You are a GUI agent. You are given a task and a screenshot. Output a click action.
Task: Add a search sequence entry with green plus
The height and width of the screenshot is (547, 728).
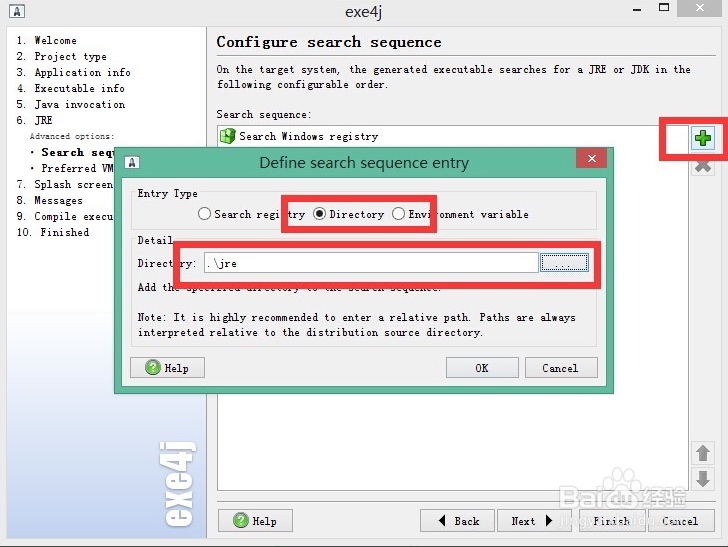(702, 138)
